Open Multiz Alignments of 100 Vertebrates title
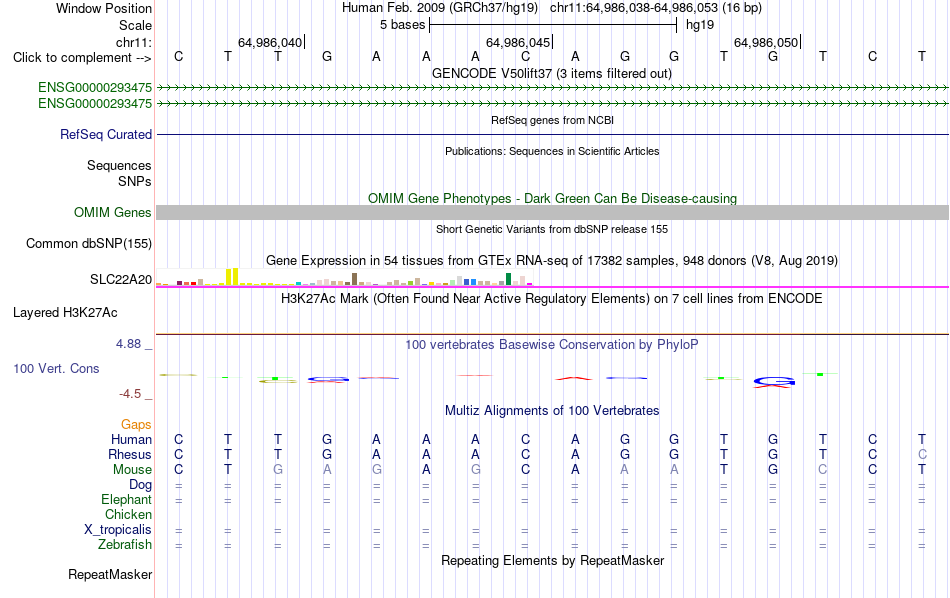The image size is (950, 598). pyautogui.click(x=552, y=411)
